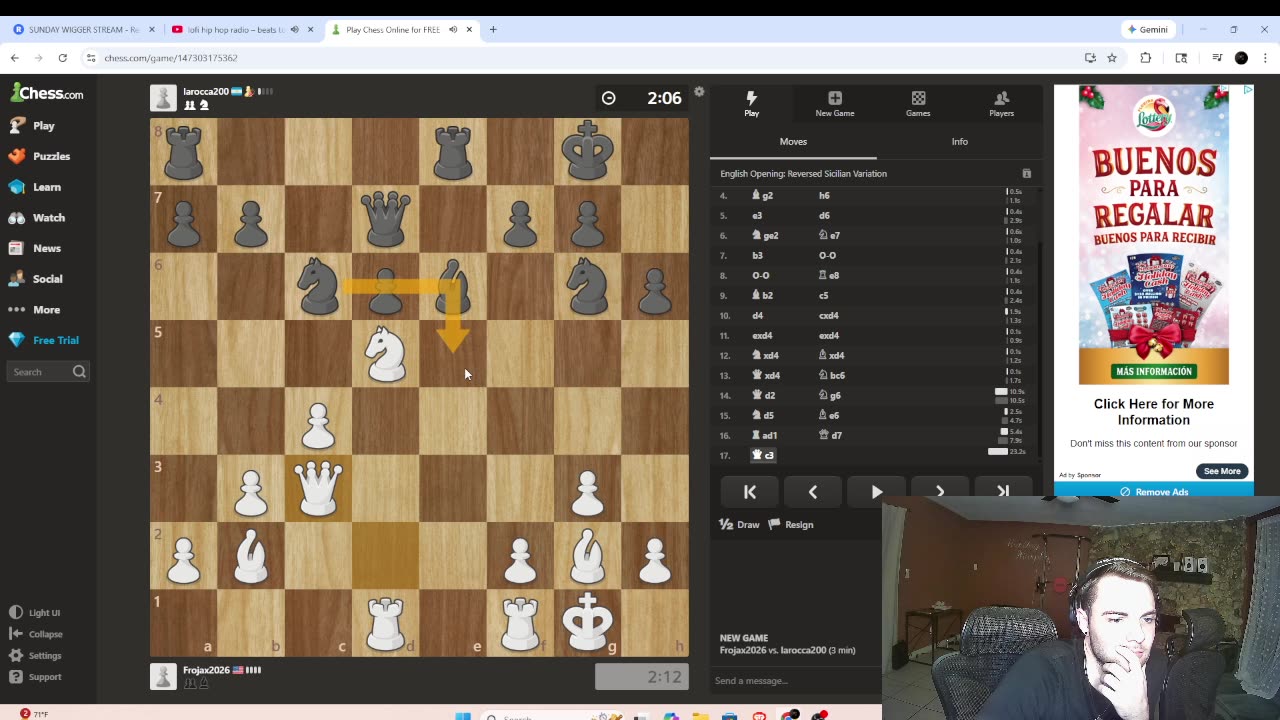Play through the moves automatically
1280x720 pixels.
877,492
